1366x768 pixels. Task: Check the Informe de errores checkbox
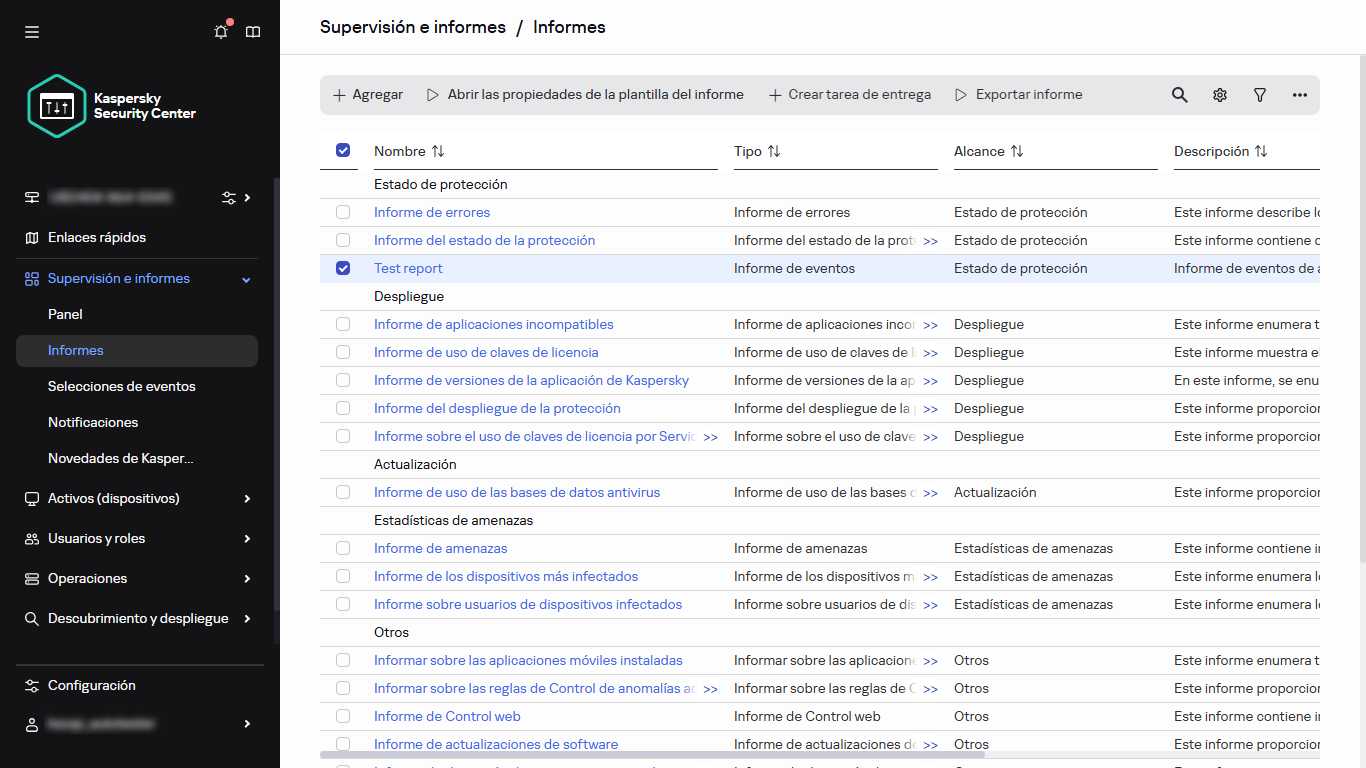coord(343,212)
